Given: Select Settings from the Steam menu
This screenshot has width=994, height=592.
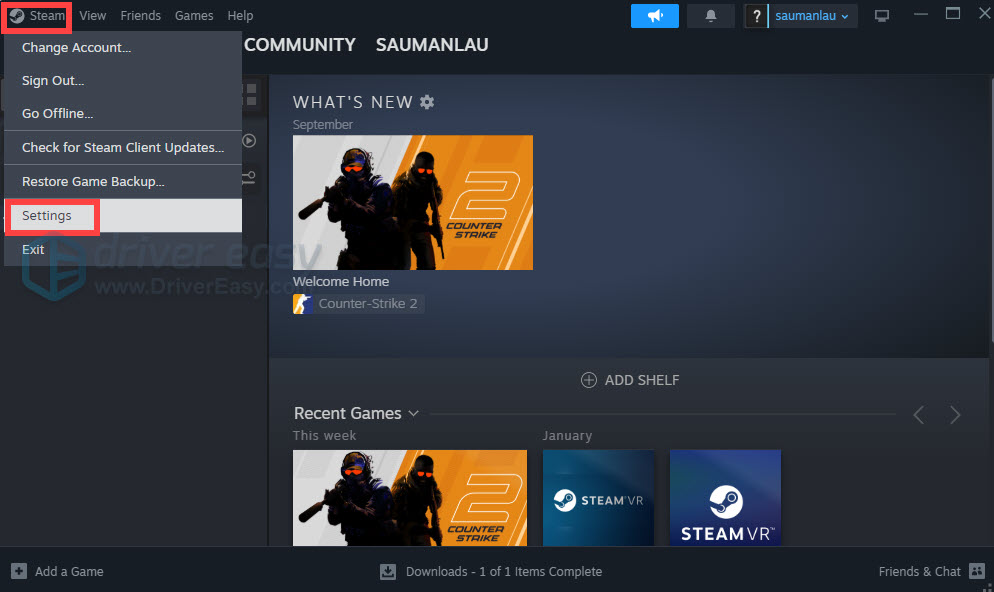Looking at the screenshot, I should click(x=49, y=215).
